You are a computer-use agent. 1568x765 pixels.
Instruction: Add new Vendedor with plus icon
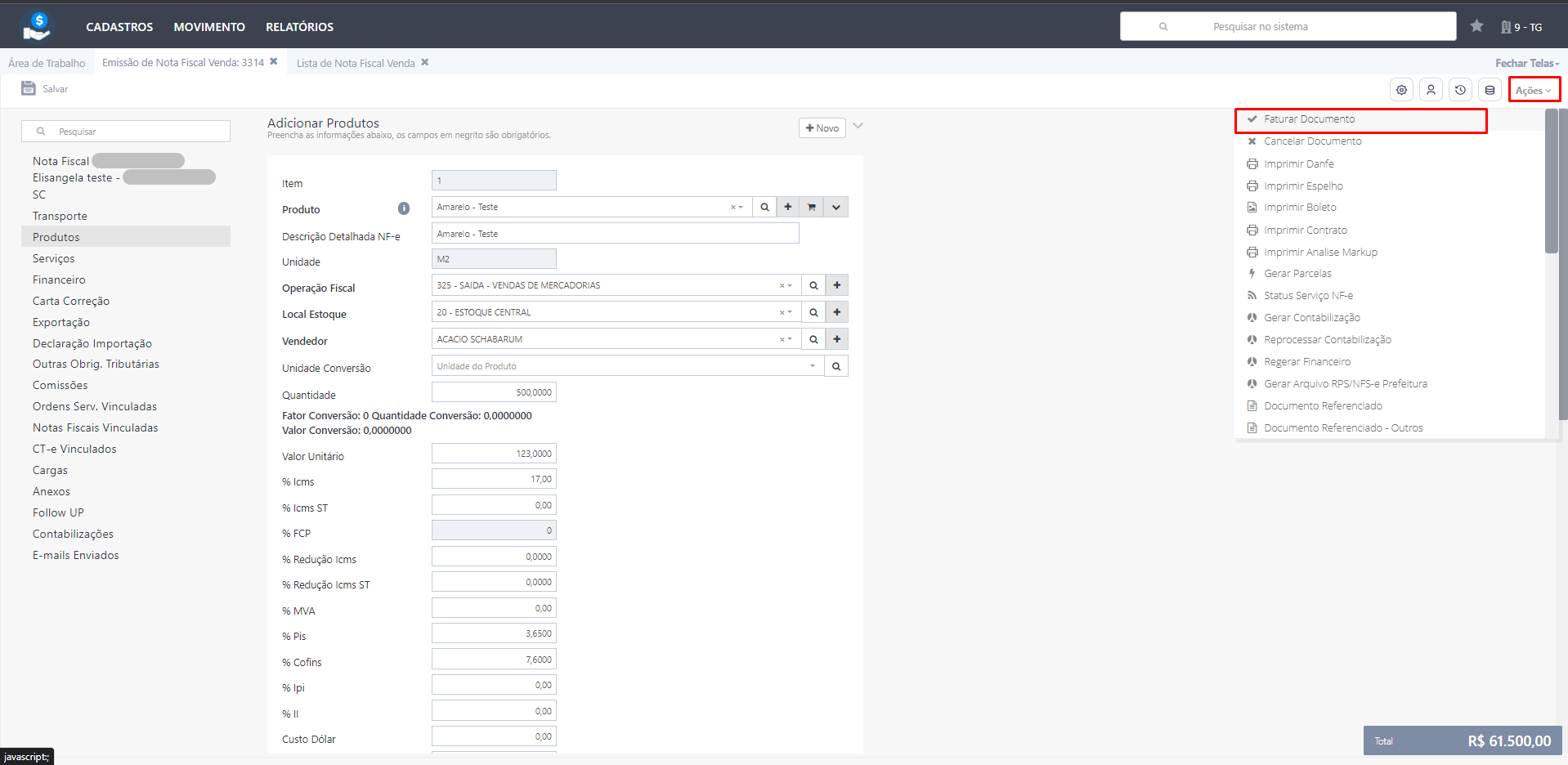pos(837,339)
